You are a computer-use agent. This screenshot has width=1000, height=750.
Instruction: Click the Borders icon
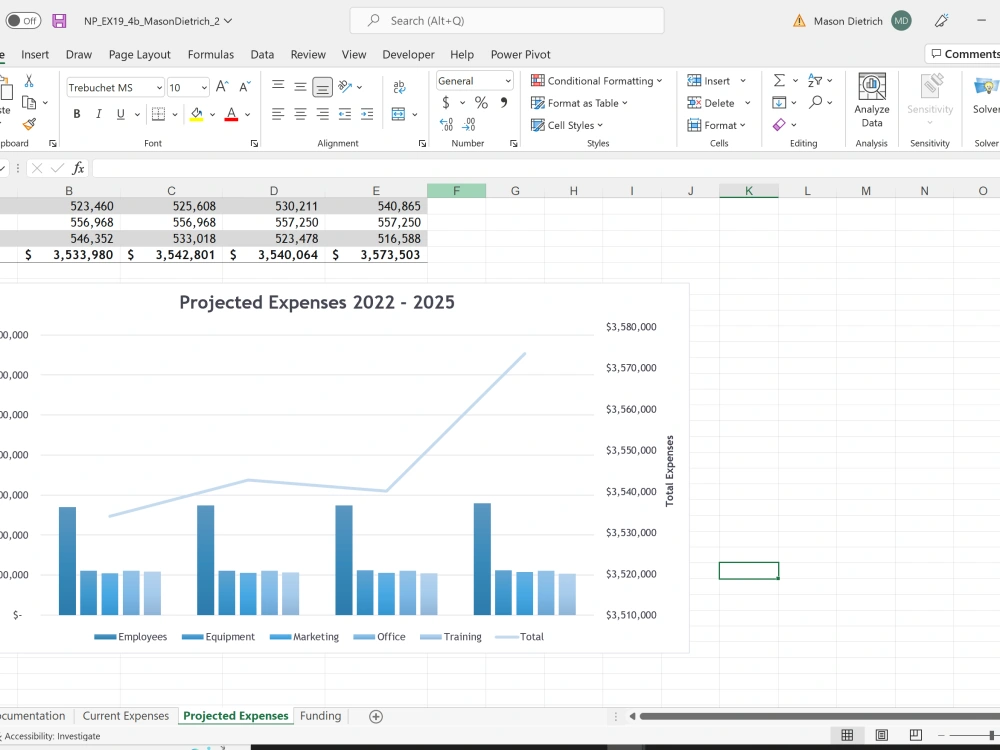coord(158,114)
